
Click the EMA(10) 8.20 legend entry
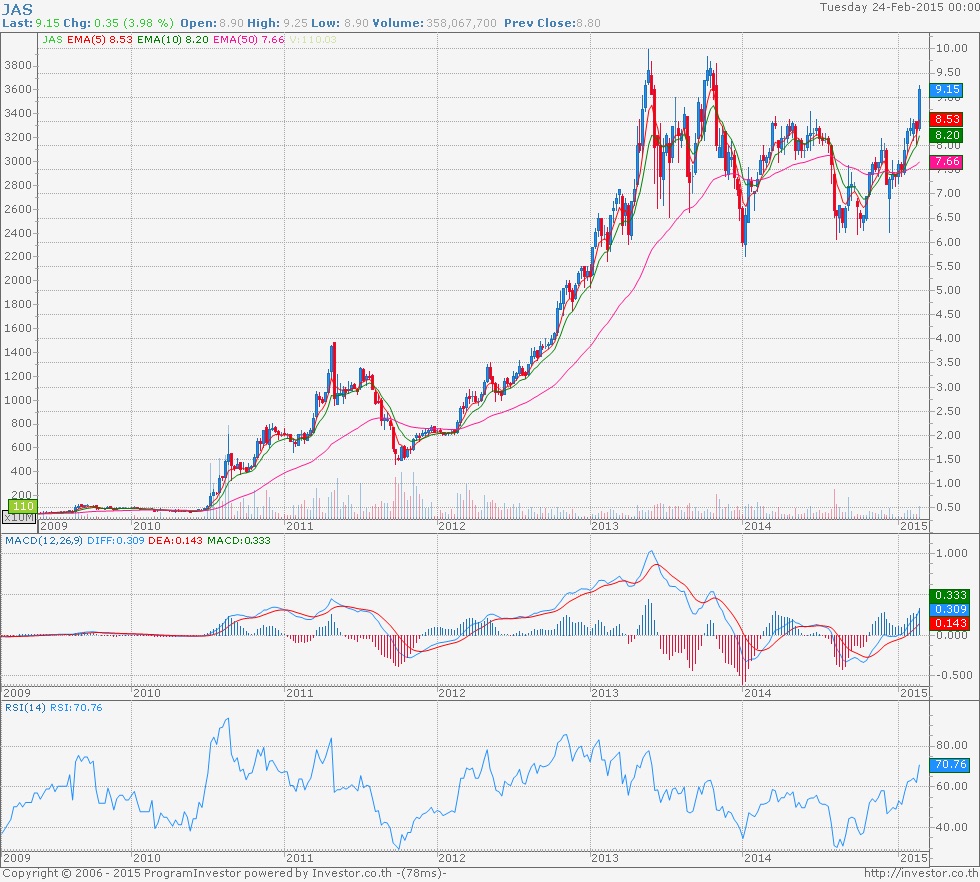click(173, 39)
